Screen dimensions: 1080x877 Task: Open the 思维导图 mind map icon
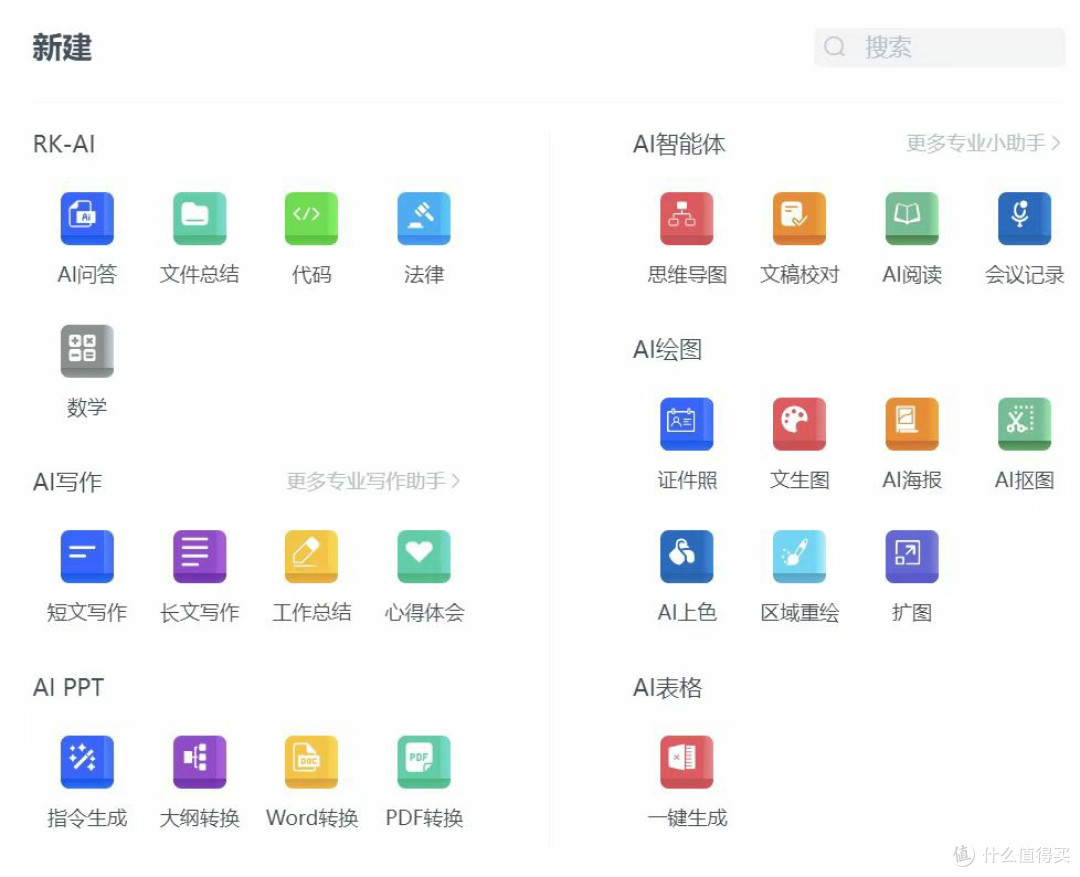(687, 218)
